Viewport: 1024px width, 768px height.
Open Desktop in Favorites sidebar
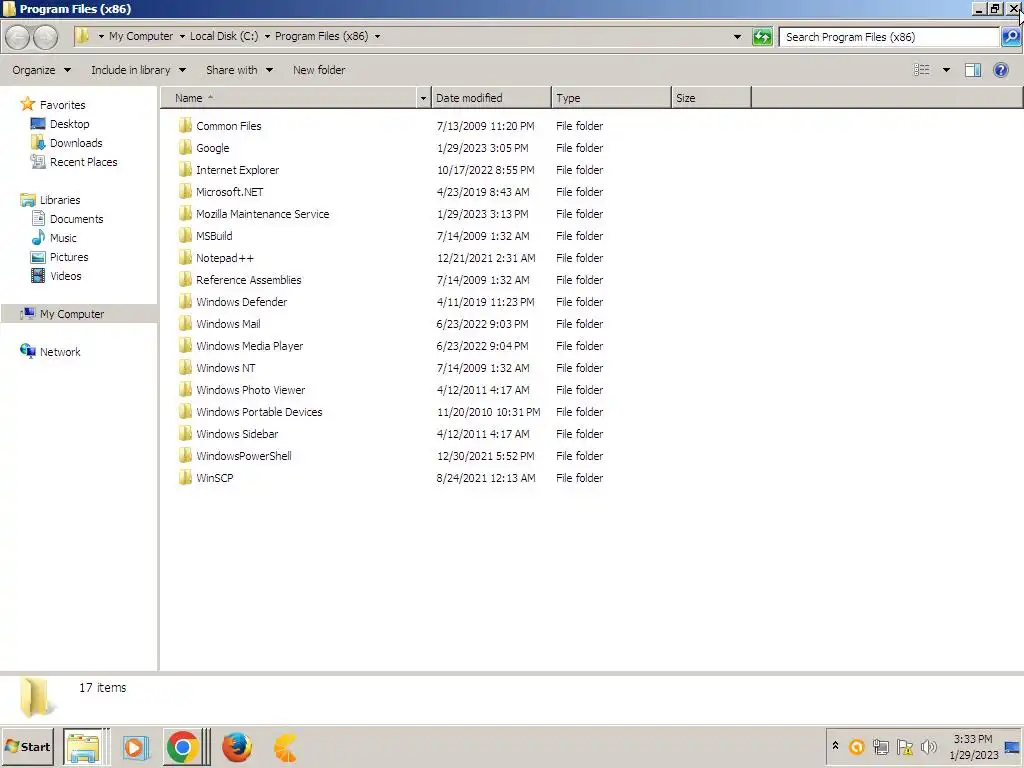coord(69,124)
